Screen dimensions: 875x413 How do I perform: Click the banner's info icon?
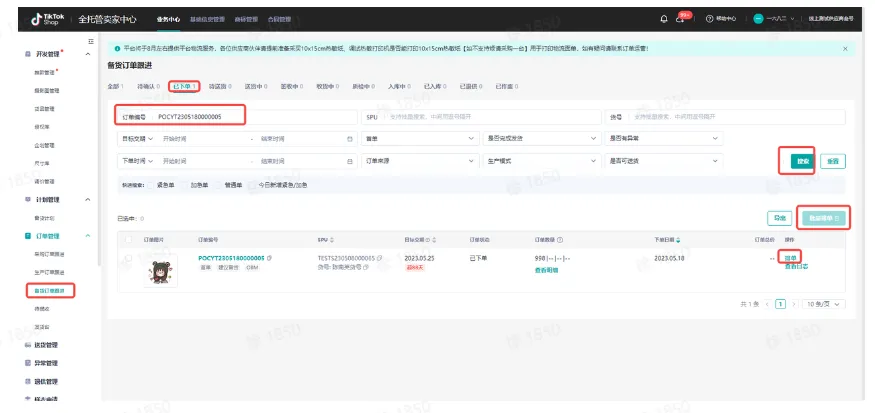[117, 49]
